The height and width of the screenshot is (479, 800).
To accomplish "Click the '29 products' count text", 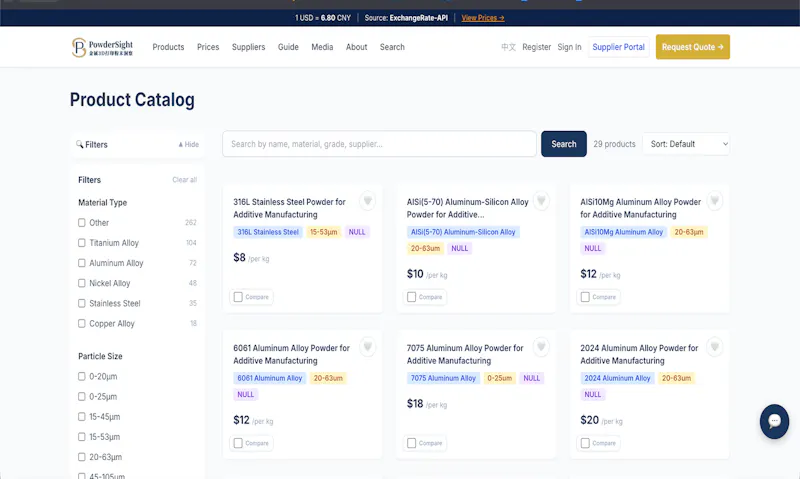I will click(x=614, y=144).
